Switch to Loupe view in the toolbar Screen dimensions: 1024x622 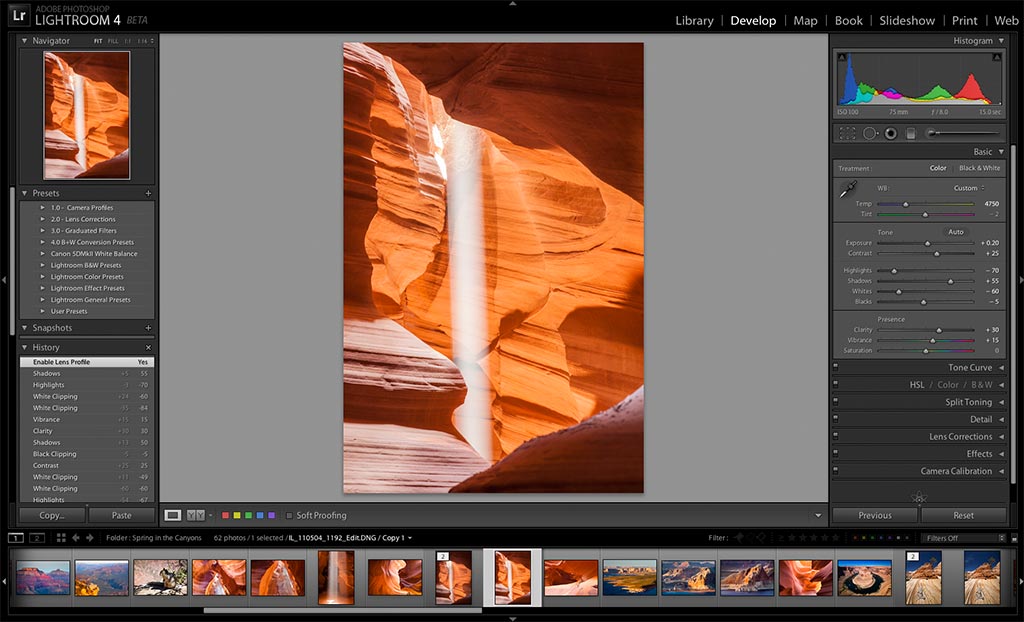pyautogui.click(x=171, y=515)
